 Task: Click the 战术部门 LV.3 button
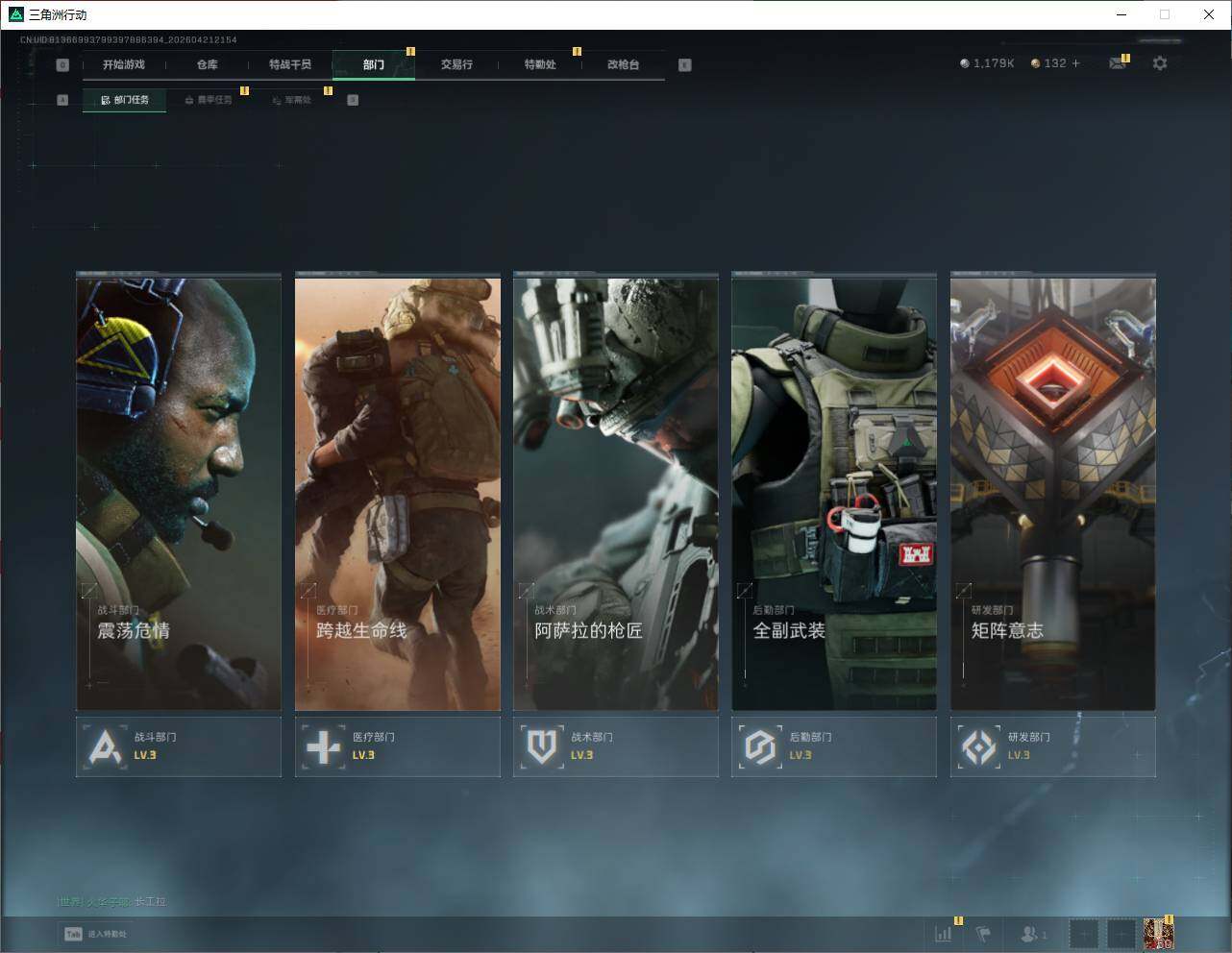coord(616,746)
